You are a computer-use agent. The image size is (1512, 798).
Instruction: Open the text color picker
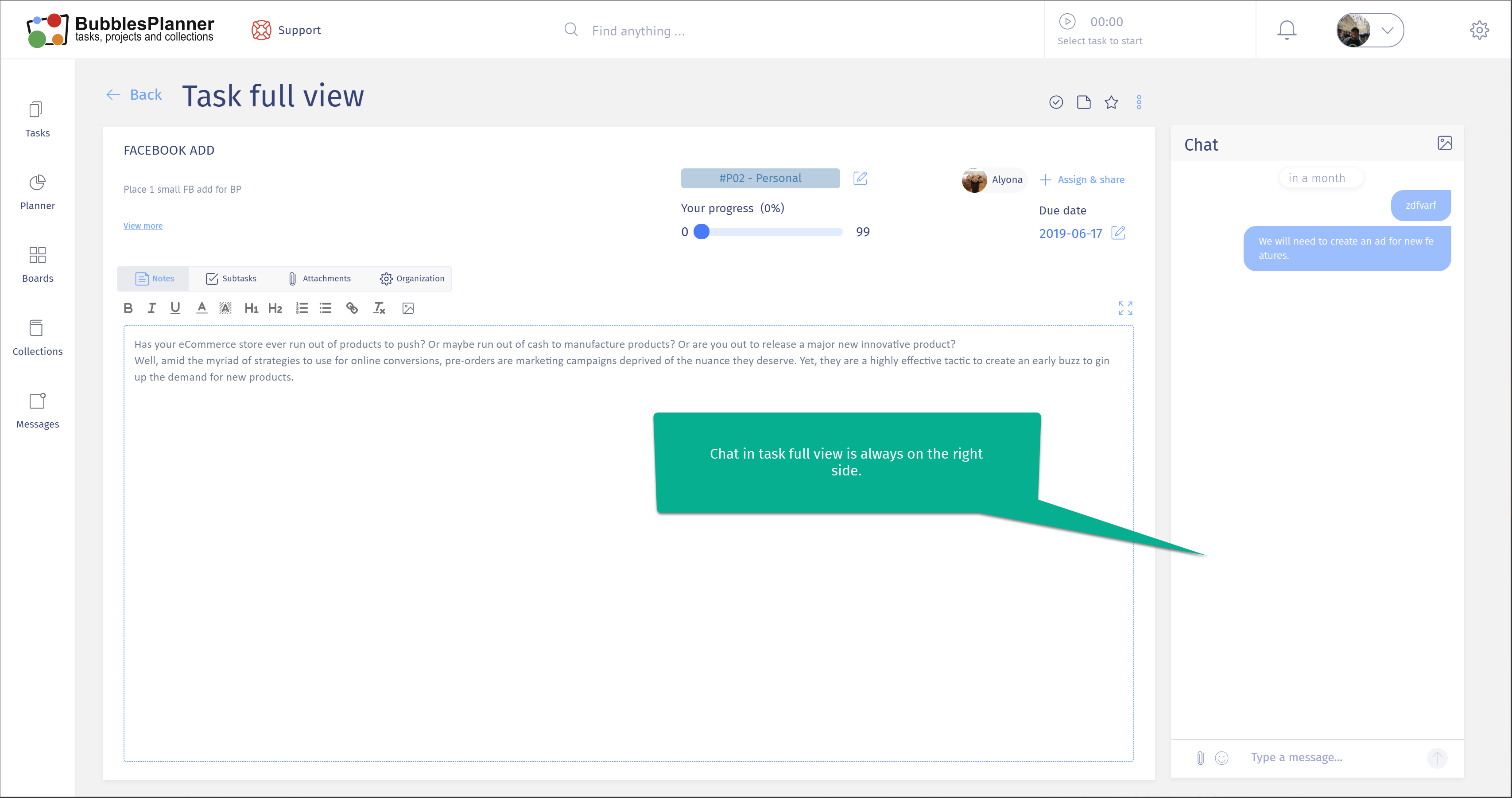point(202,308)
